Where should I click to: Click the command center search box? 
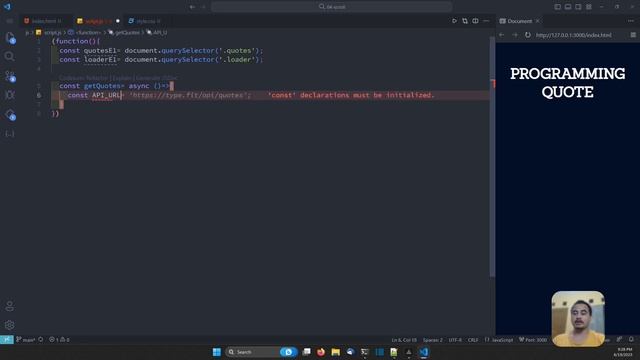[332, 7]
